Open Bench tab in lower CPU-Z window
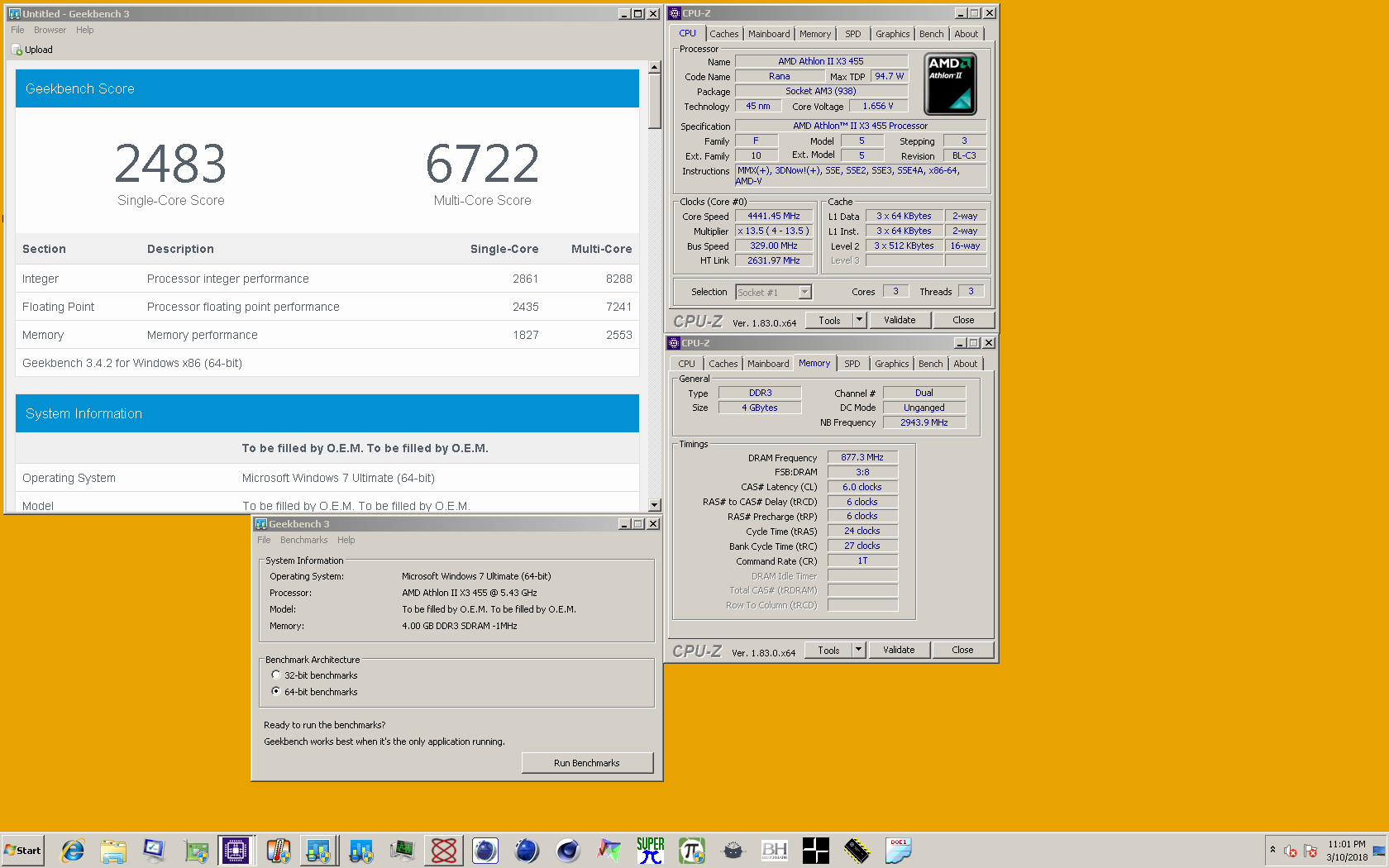The width and height of the screenshot is (1389, 868). pyautogui.click(x=930, y=364)
